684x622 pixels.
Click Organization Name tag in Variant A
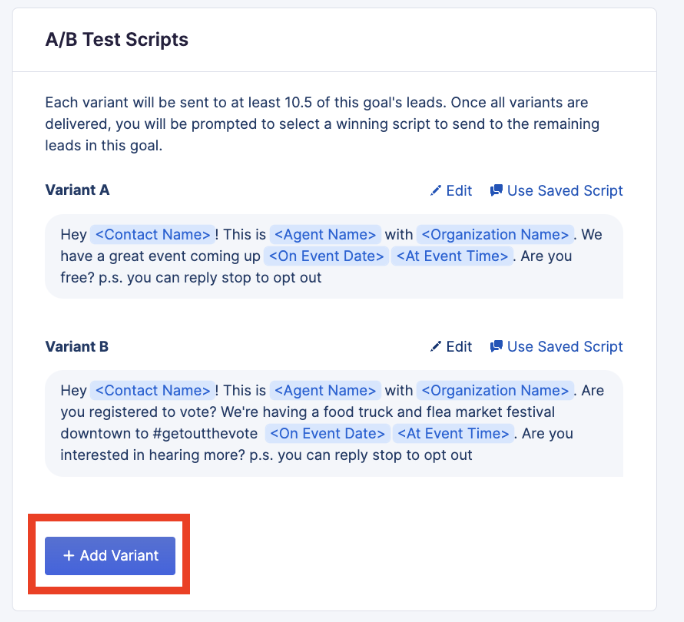coord(495,235)
